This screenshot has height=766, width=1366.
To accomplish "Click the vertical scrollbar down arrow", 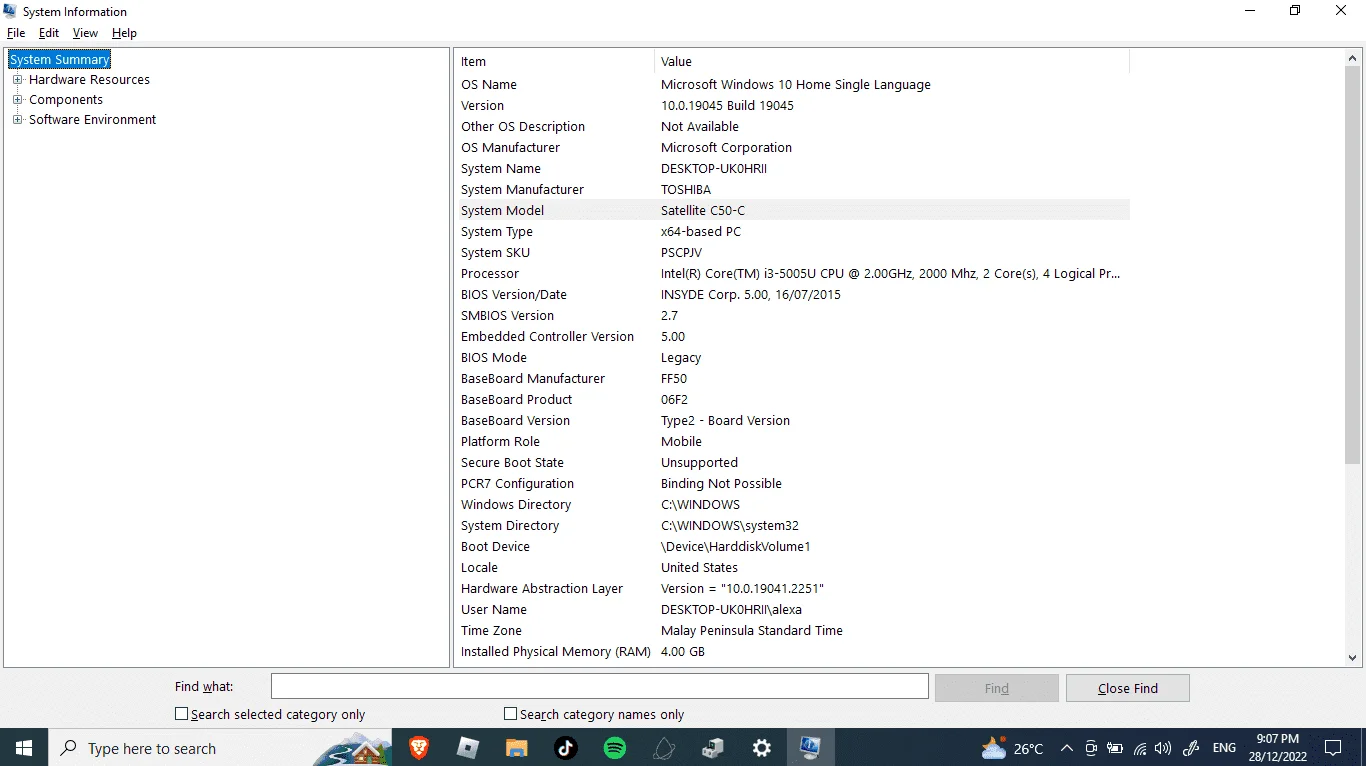I will 1352,657.
